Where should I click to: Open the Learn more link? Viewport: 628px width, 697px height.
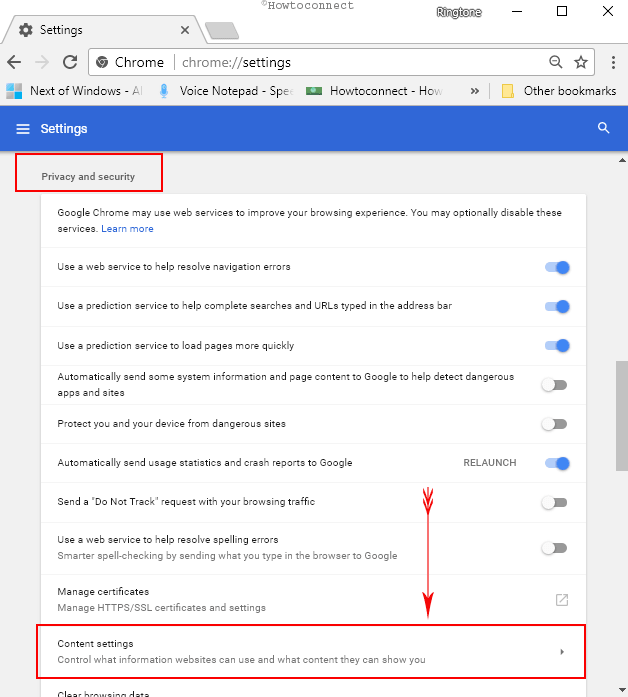127,228
